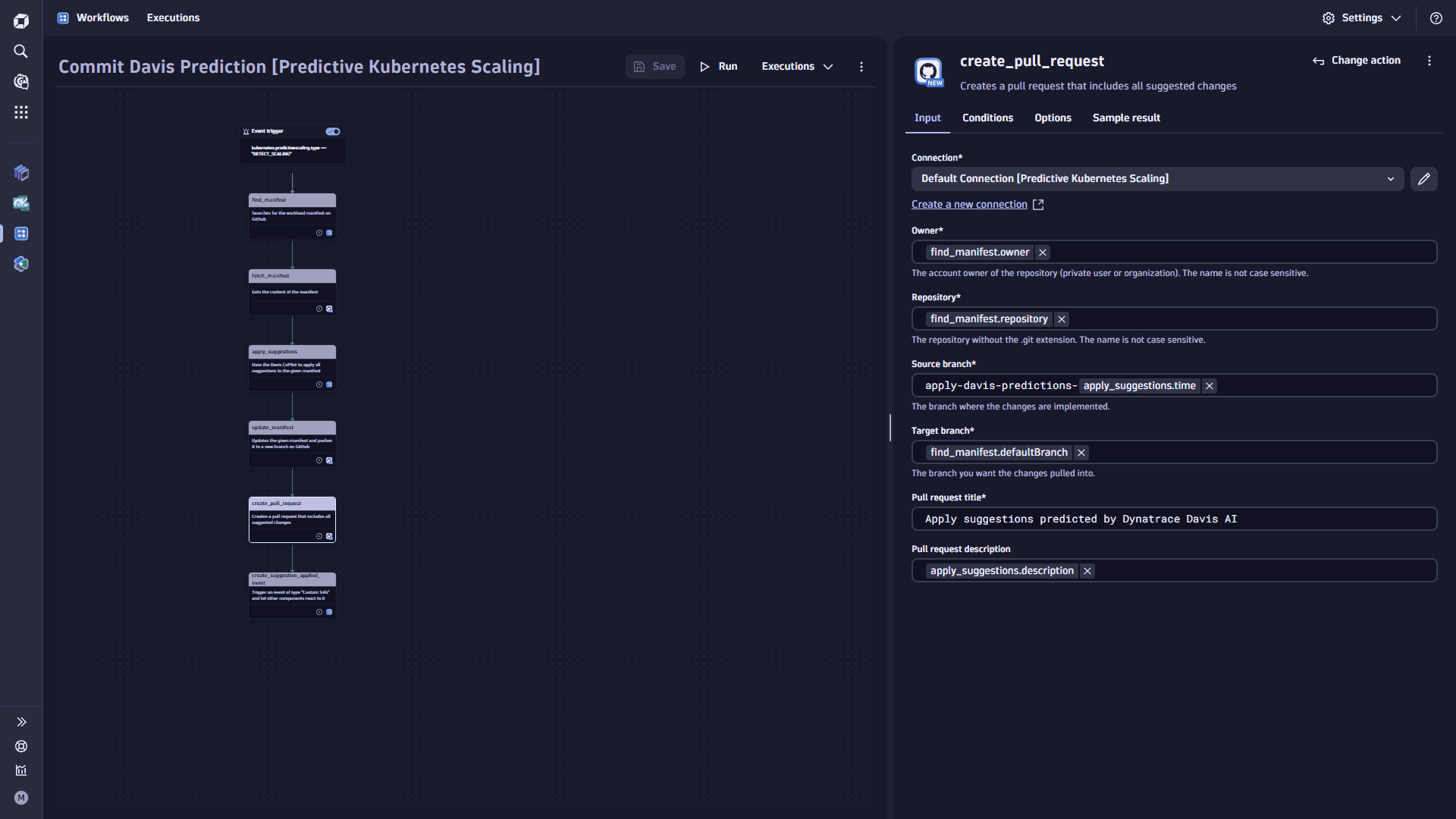Click the Pull request title field
Screen dimensions: 1456x819
pos(1174,519)
